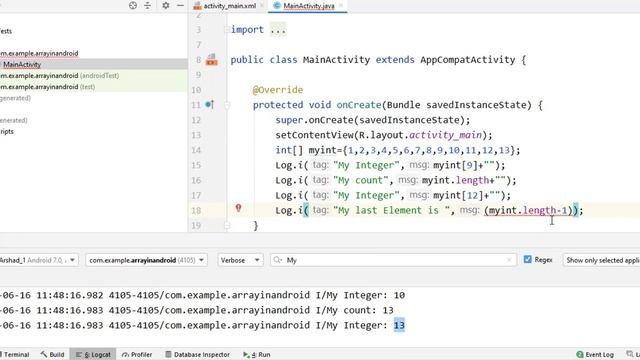Select com.example.arrayinandroid (test) package
The height and width of the screenshot is (360, 640).
(x=47, y=87)
